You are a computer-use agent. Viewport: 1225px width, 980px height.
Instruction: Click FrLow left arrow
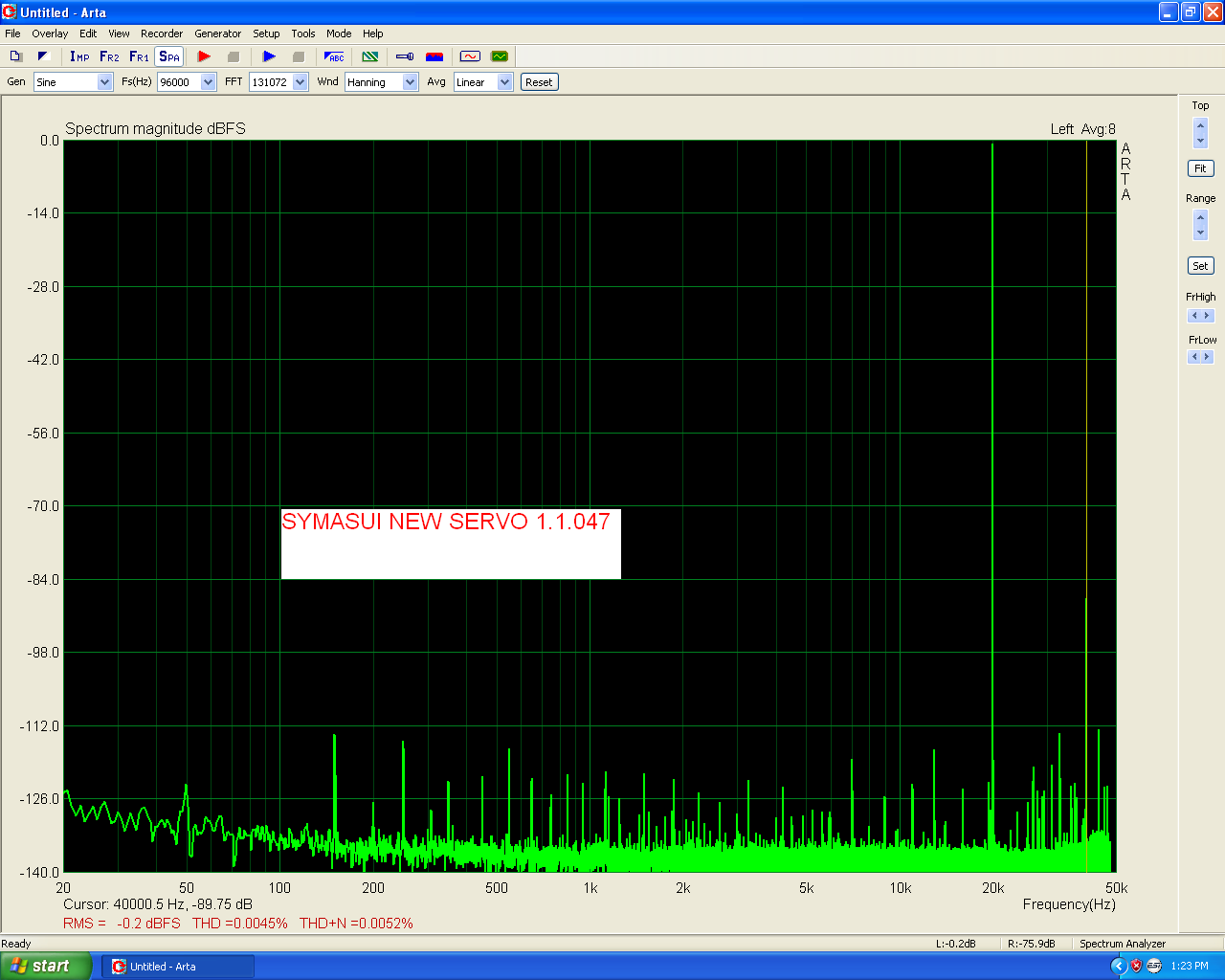[1194, 357]
